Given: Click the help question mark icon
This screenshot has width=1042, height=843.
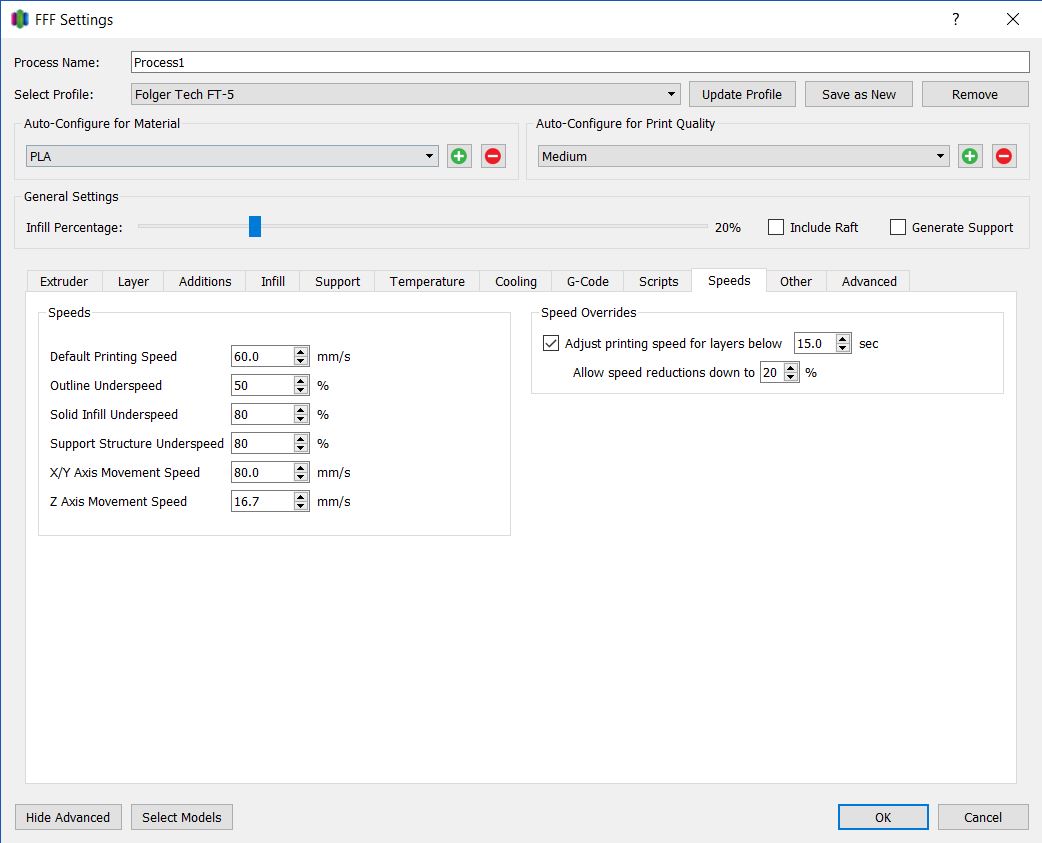Looking at the screenshot, I should click(x=956, y=19).
